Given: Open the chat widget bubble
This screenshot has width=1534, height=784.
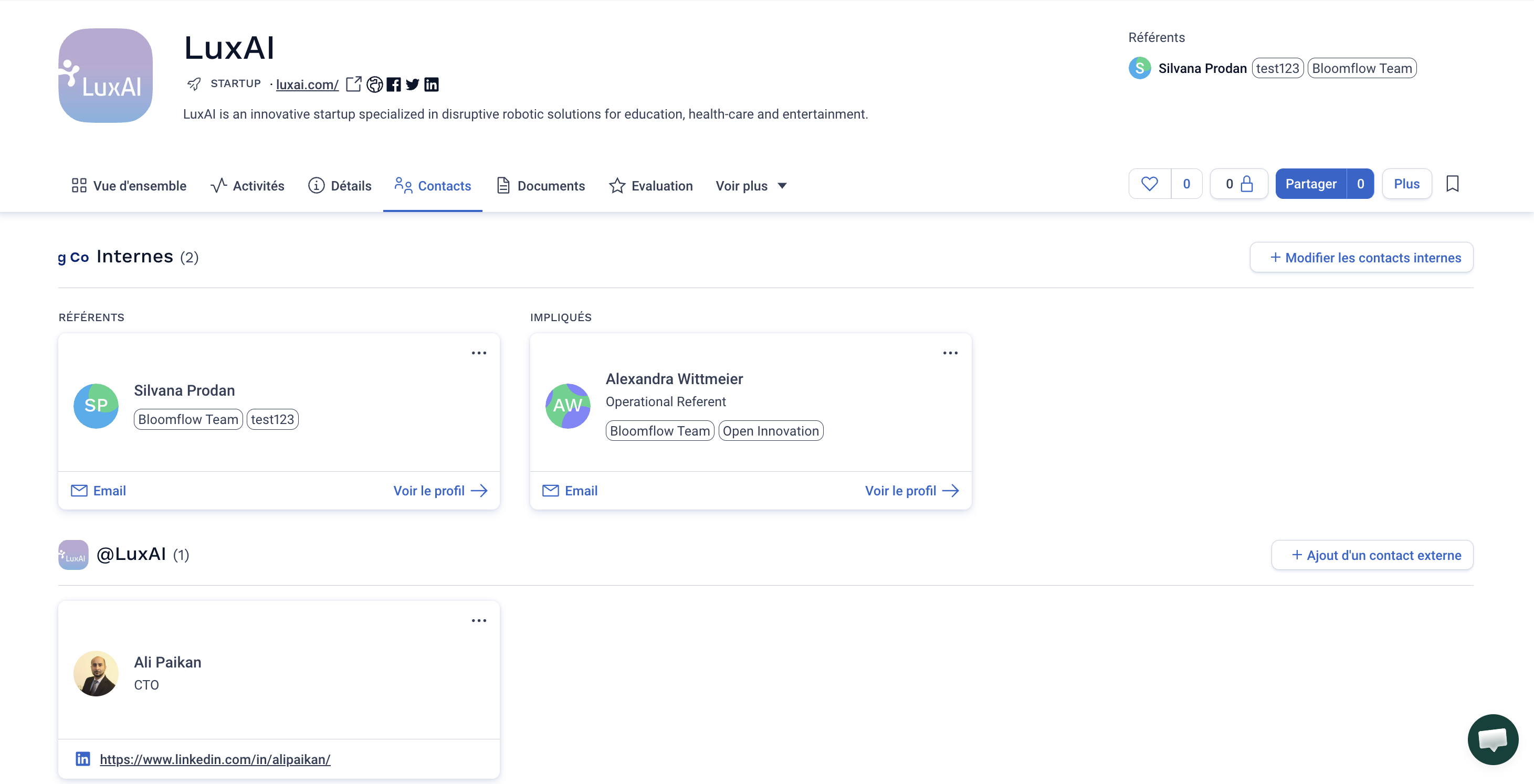Looking at the screenshot, I should 1493,739.
